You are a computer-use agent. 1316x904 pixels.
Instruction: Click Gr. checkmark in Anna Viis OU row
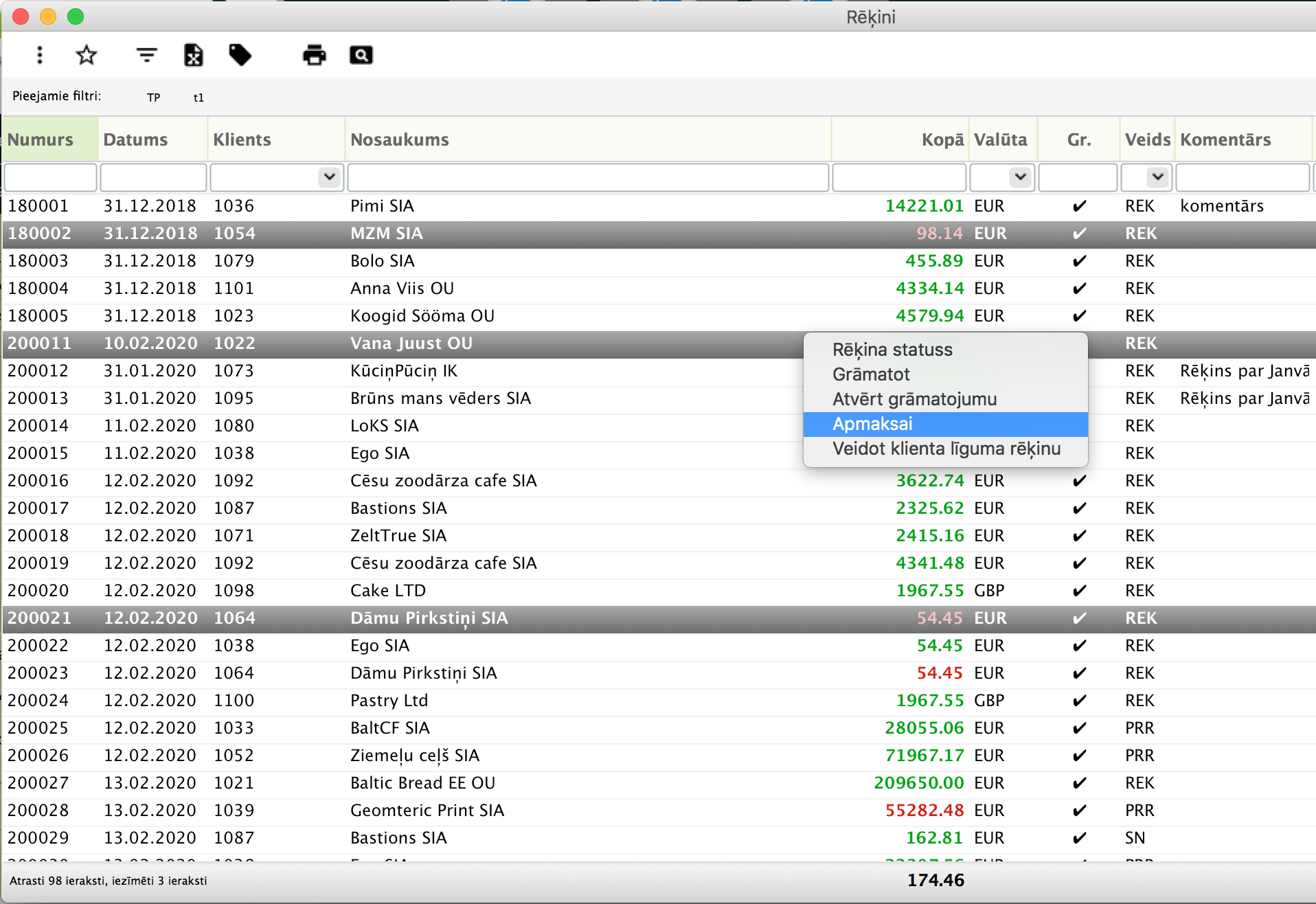pyautogui.click(x=1079, y=289)
